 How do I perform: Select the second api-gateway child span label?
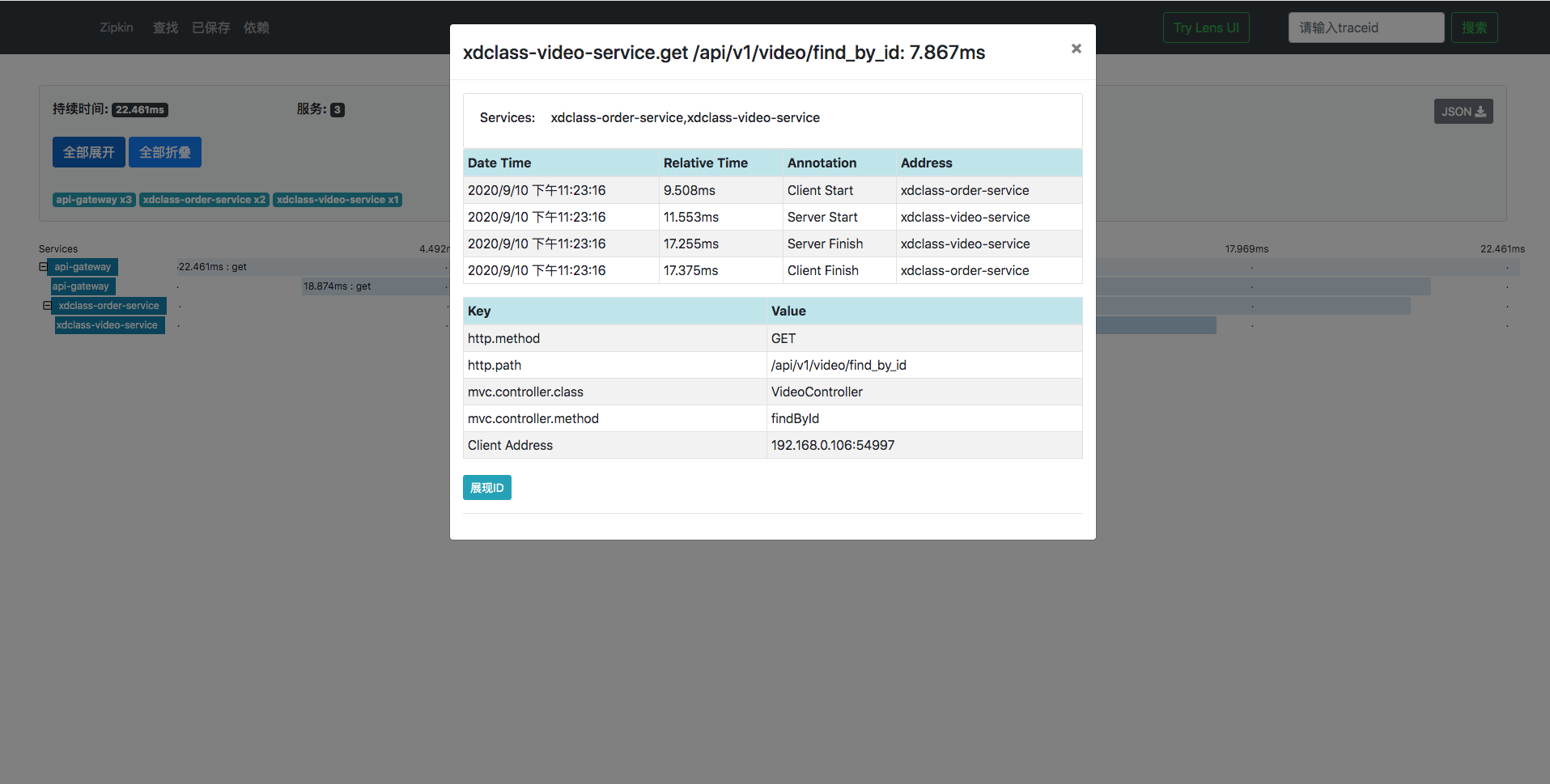click(81, 286)
